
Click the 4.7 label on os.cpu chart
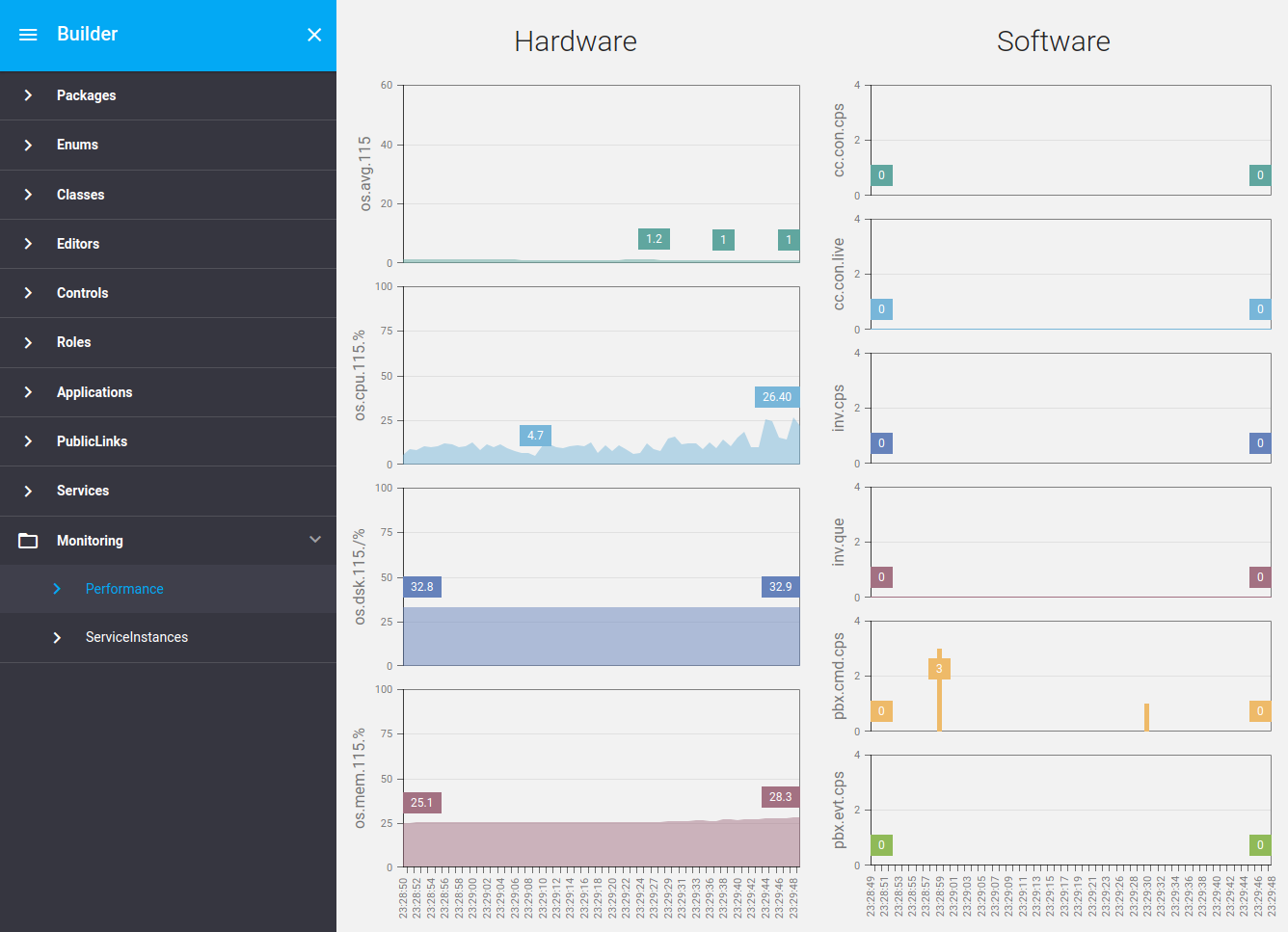point(535,436)
